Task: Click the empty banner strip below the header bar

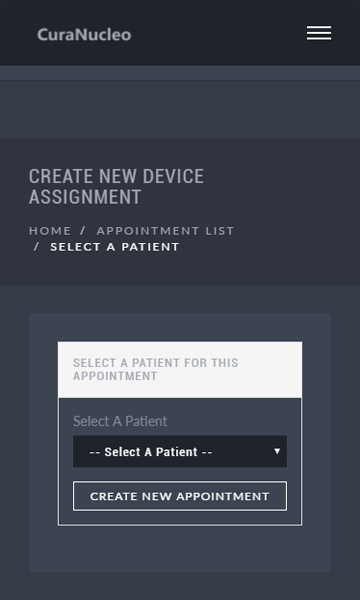Action: [x=180, y=109]
